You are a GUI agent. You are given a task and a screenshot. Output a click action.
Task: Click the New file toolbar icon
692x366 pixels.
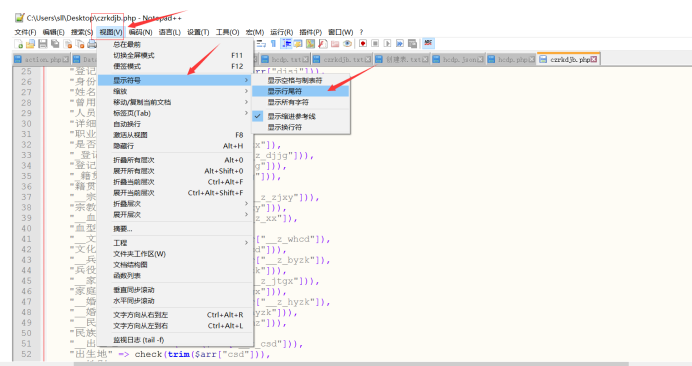pos(19,44)
